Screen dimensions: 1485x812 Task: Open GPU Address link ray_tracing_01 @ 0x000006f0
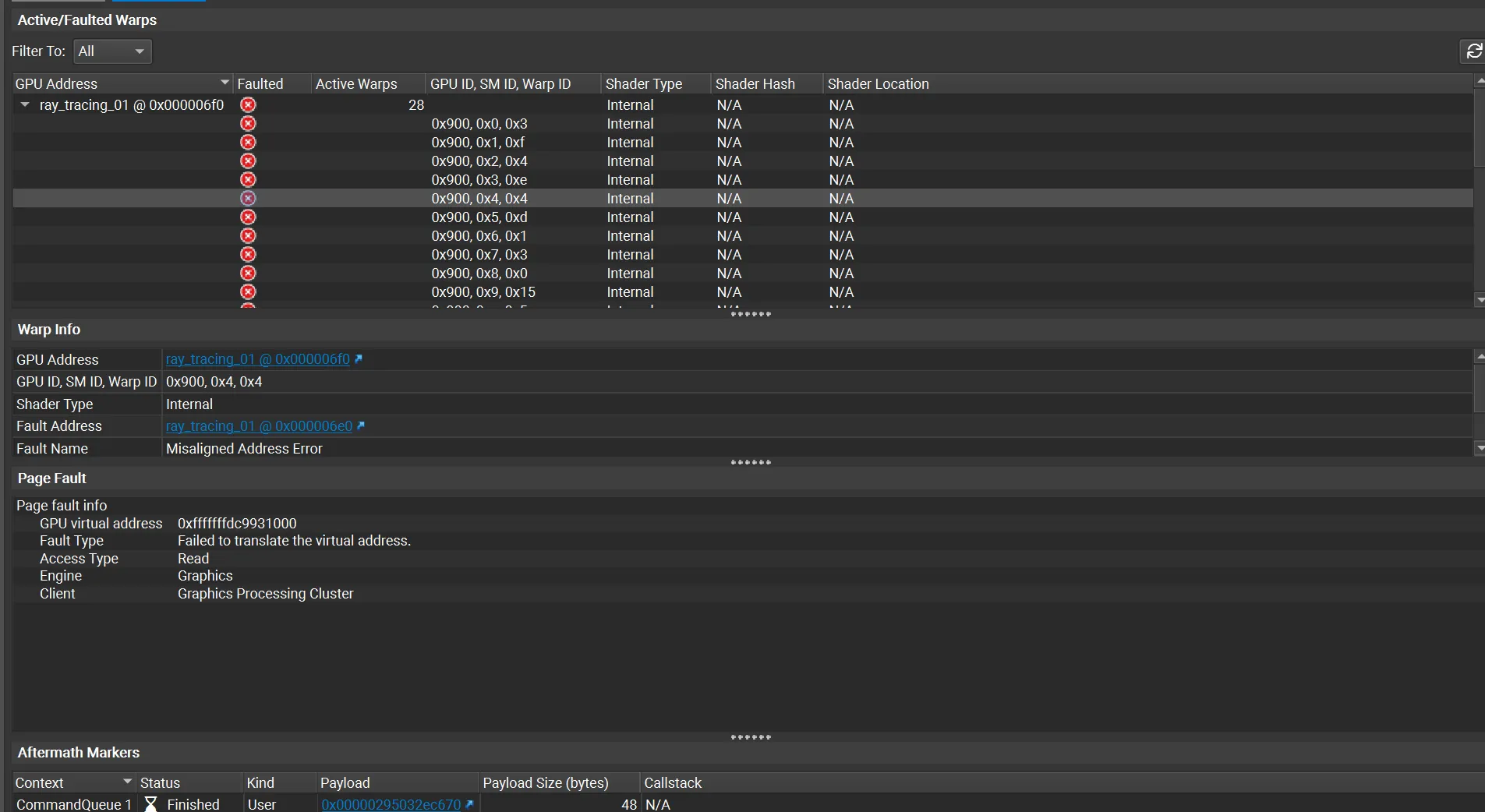pos(257,359)
